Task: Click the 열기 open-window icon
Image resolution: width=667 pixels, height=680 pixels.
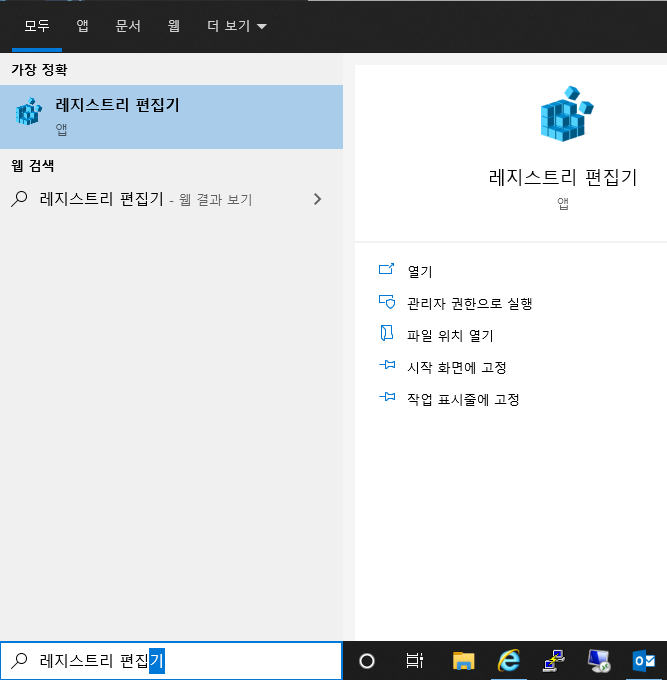Action: (x=386, y=269)
